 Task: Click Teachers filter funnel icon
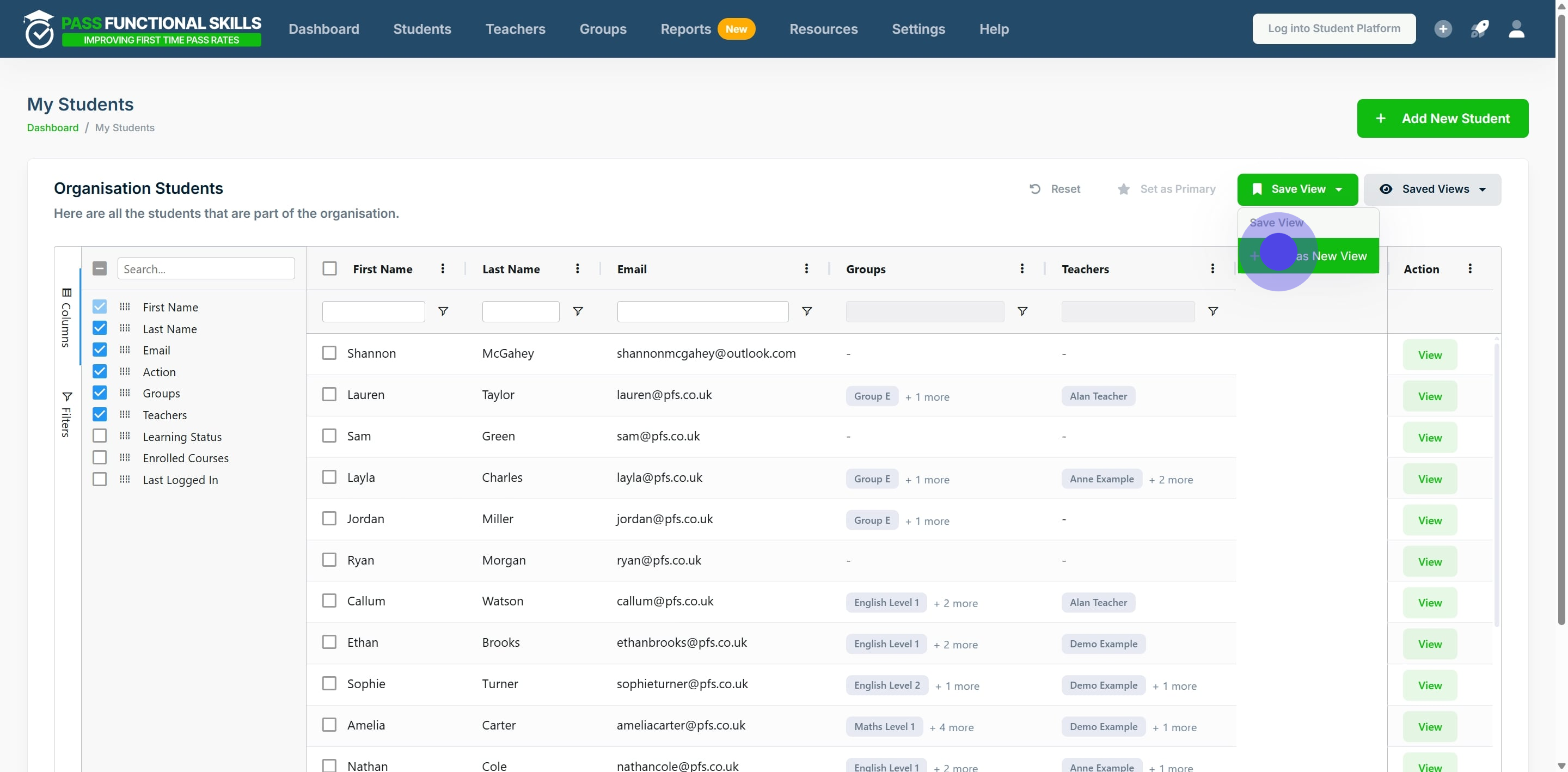1213,311
